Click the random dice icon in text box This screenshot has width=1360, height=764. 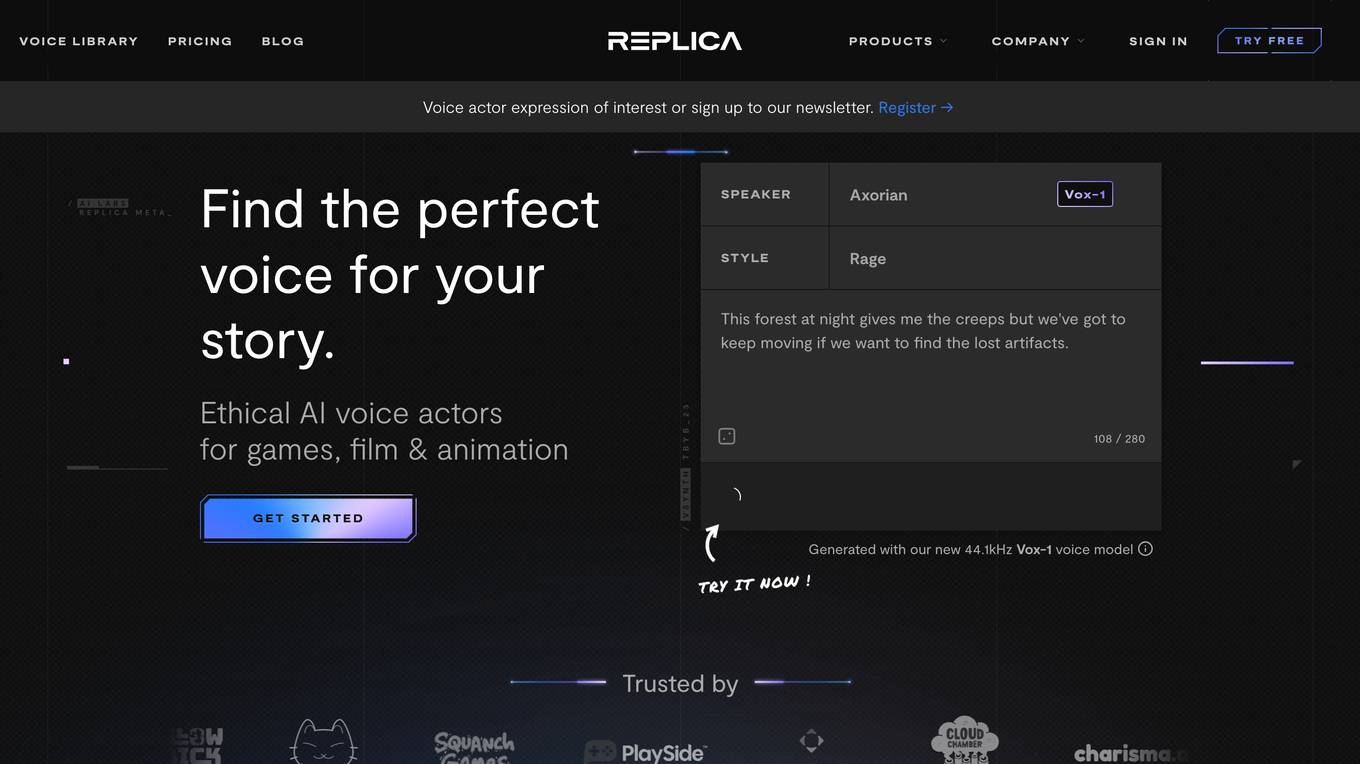727,436
